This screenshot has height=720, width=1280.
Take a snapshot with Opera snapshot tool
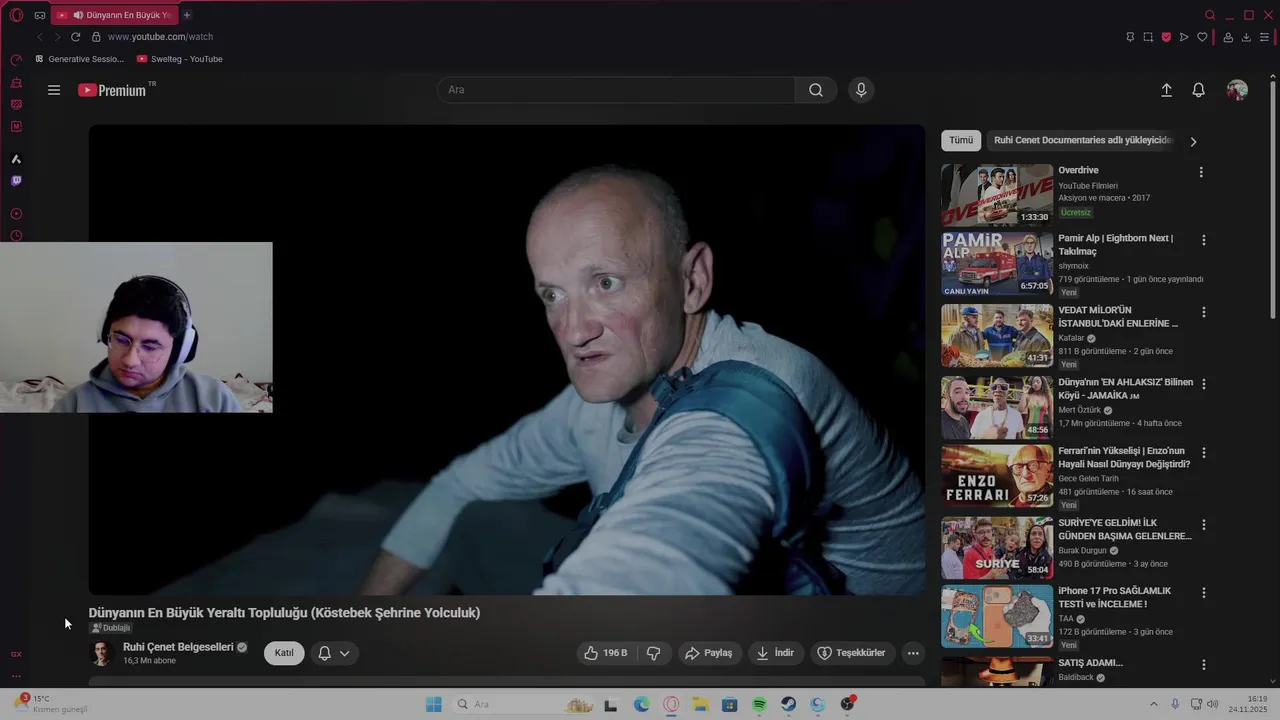point(1148,37)
